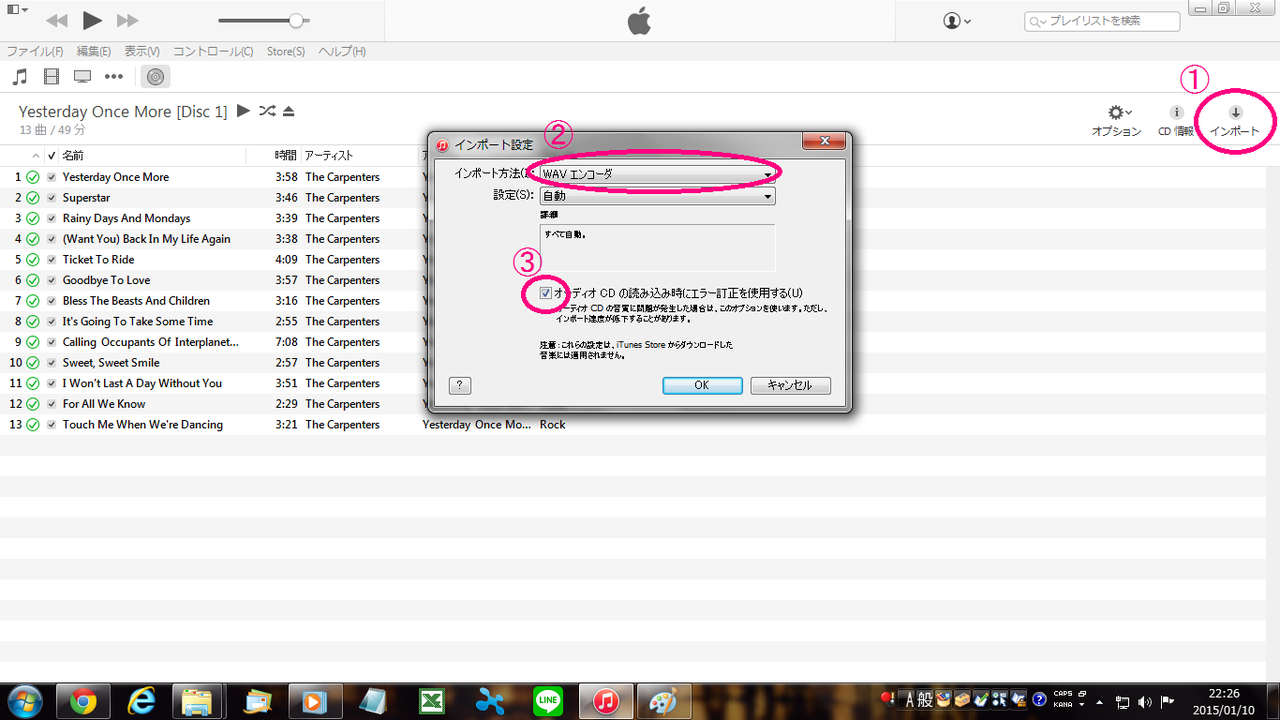Open LINE from the taskbar
Screen dimensions: 1280x720
pos(547,702)
